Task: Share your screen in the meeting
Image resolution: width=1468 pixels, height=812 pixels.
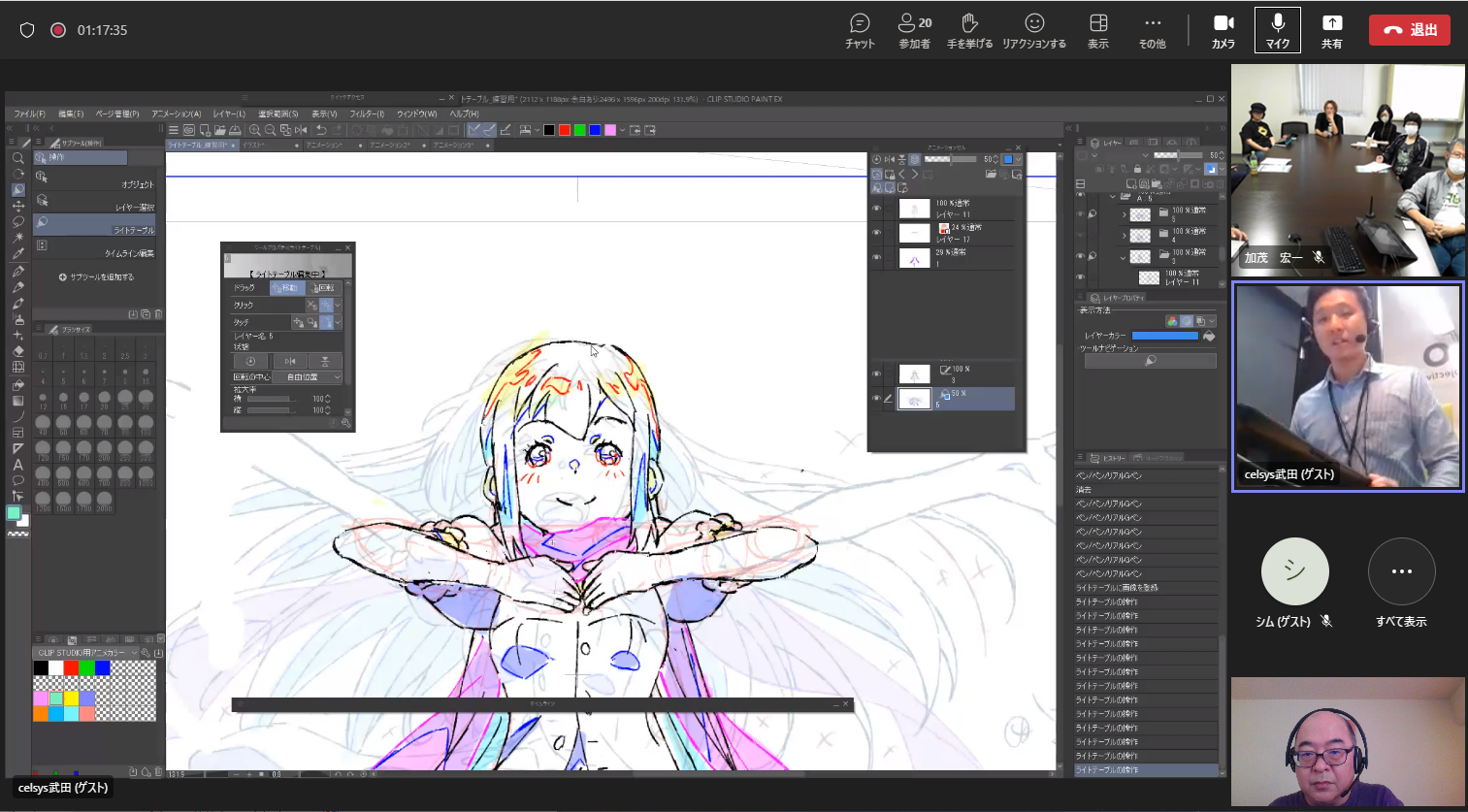Action: tap(1332, 30)
